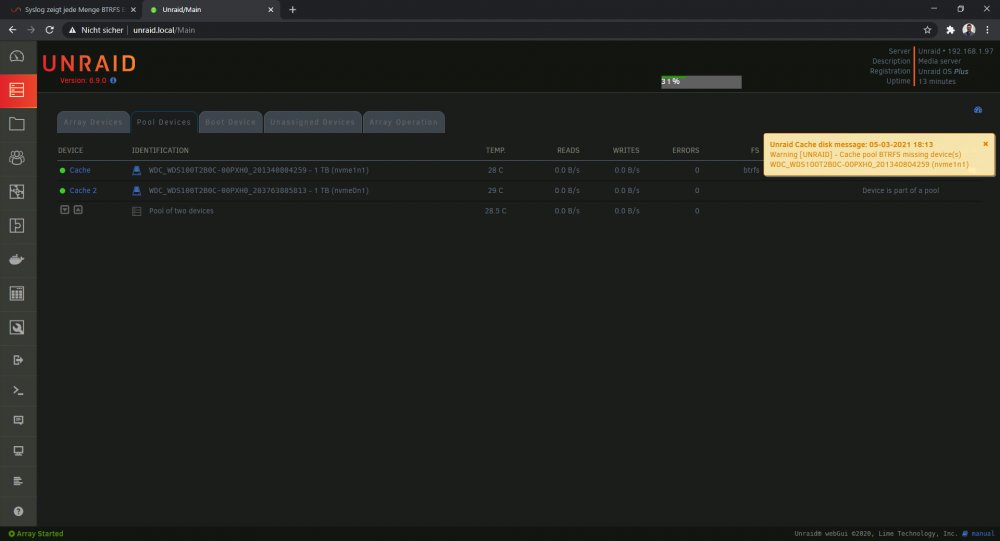The width and height of the screenshot is (1000, 541).
Task: Click the green status dot for Cache
Action: (x=62, y=170)
